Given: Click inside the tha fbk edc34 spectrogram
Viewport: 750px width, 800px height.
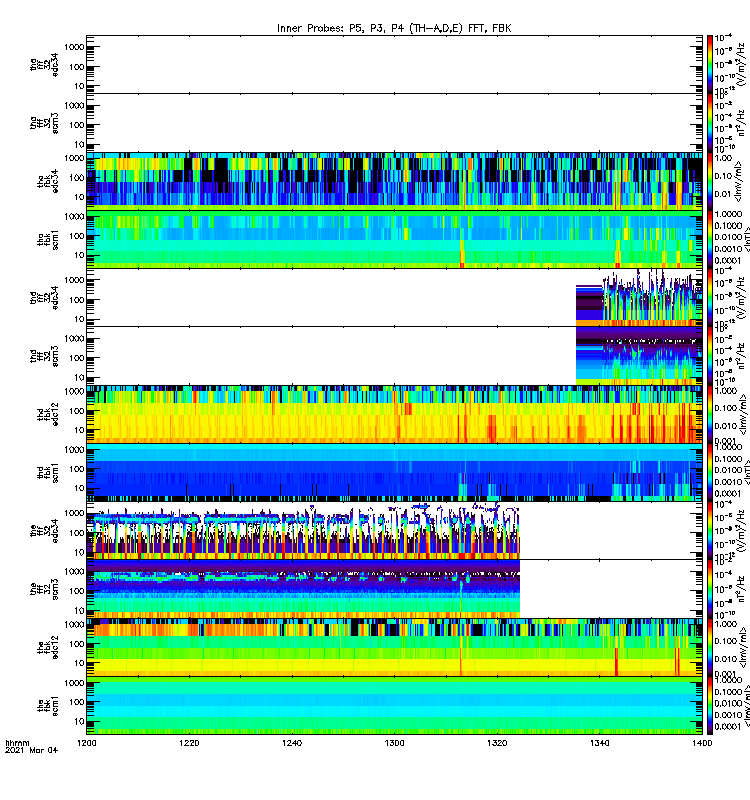Looking at the screenshot, I should (x=394, y=181).
